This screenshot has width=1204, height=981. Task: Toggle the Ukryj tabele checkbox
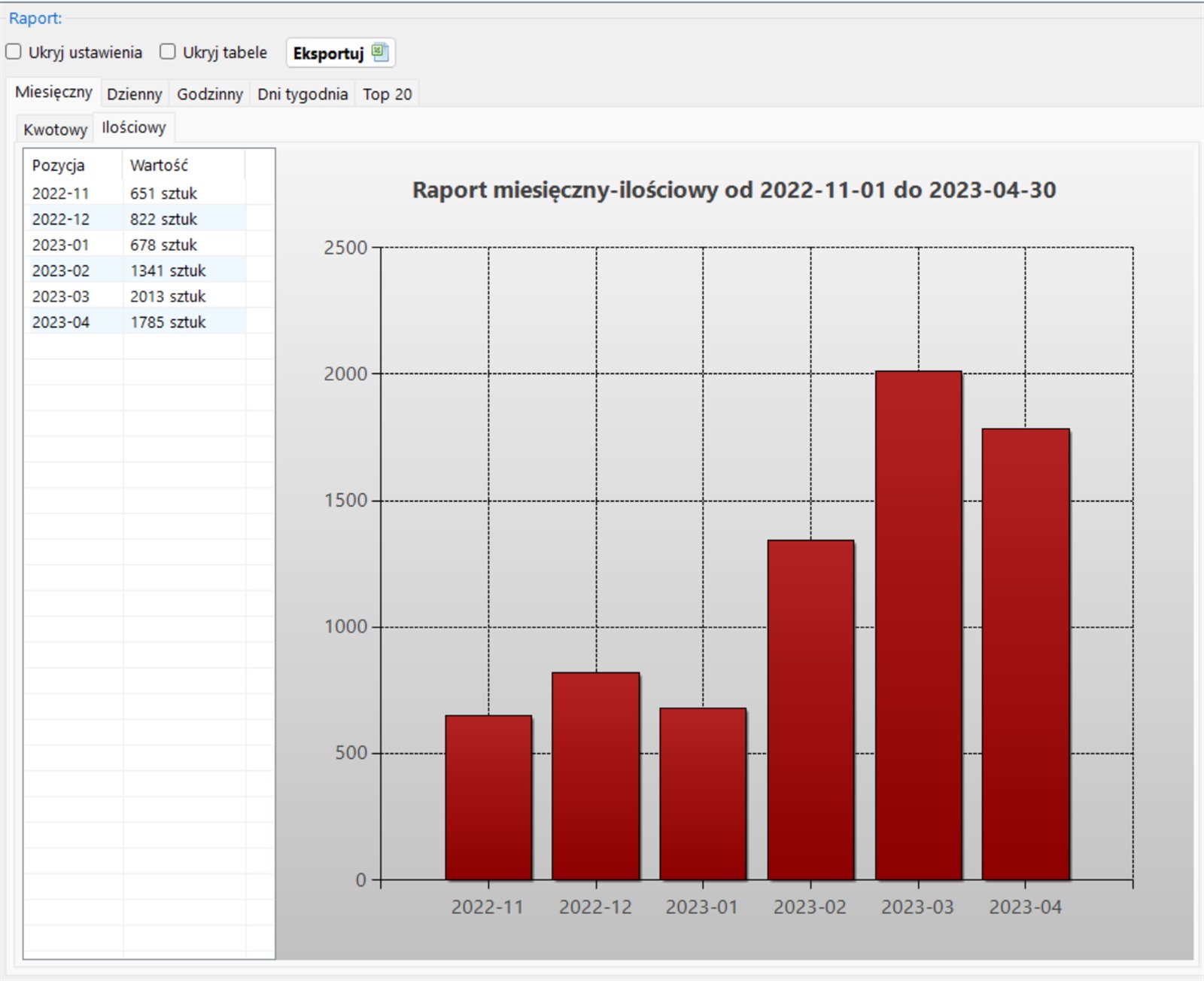(168, 52)
